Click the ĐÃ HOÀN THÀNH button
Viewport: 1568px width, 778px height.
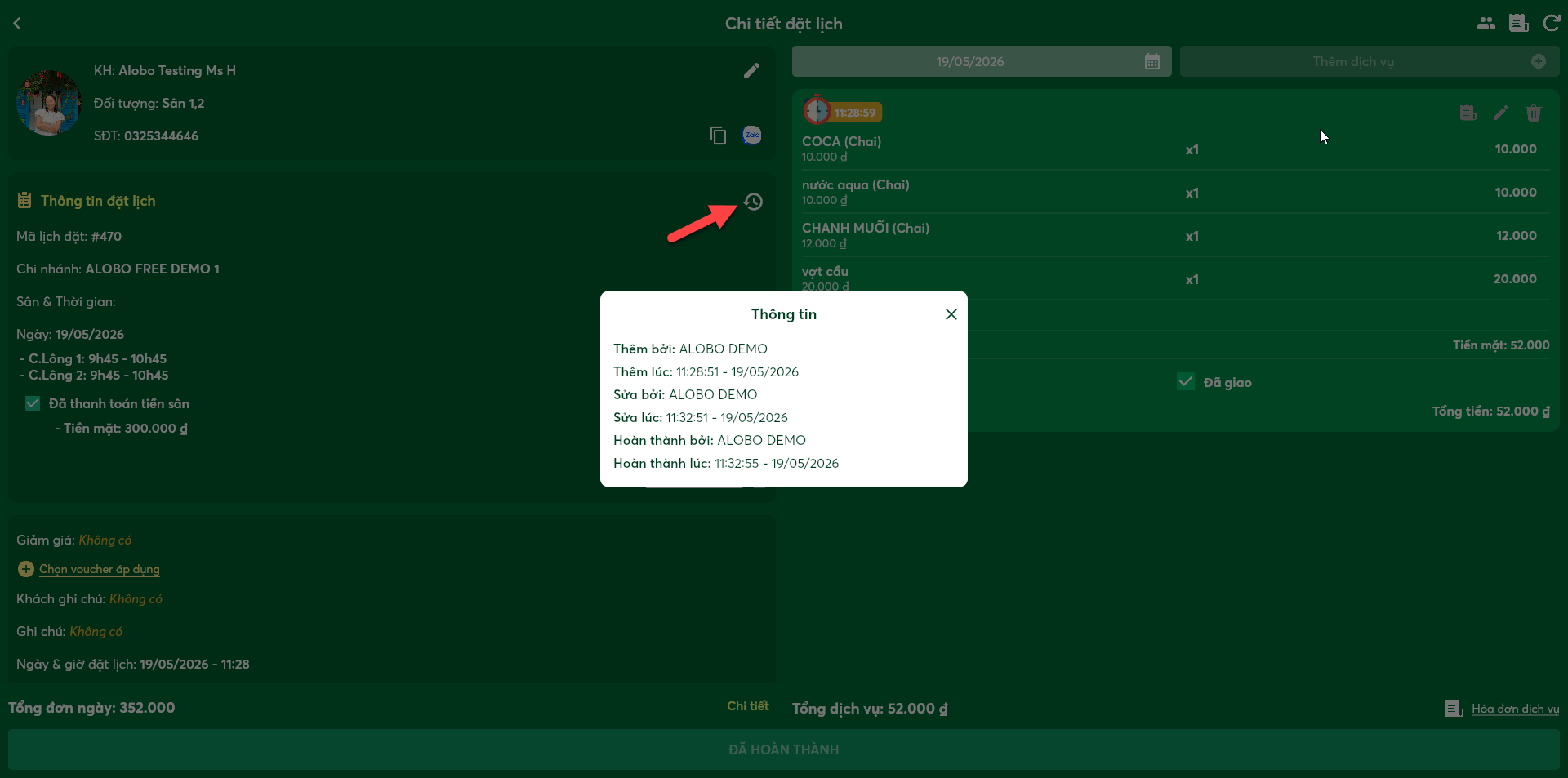[x=784, y=749]
